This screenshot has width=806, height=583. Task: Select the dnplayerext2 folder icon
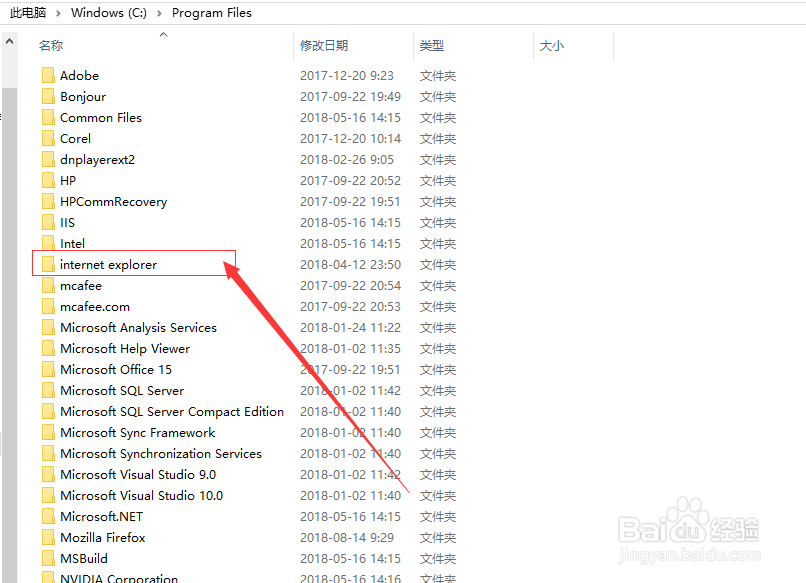click(x=48, y=159)
